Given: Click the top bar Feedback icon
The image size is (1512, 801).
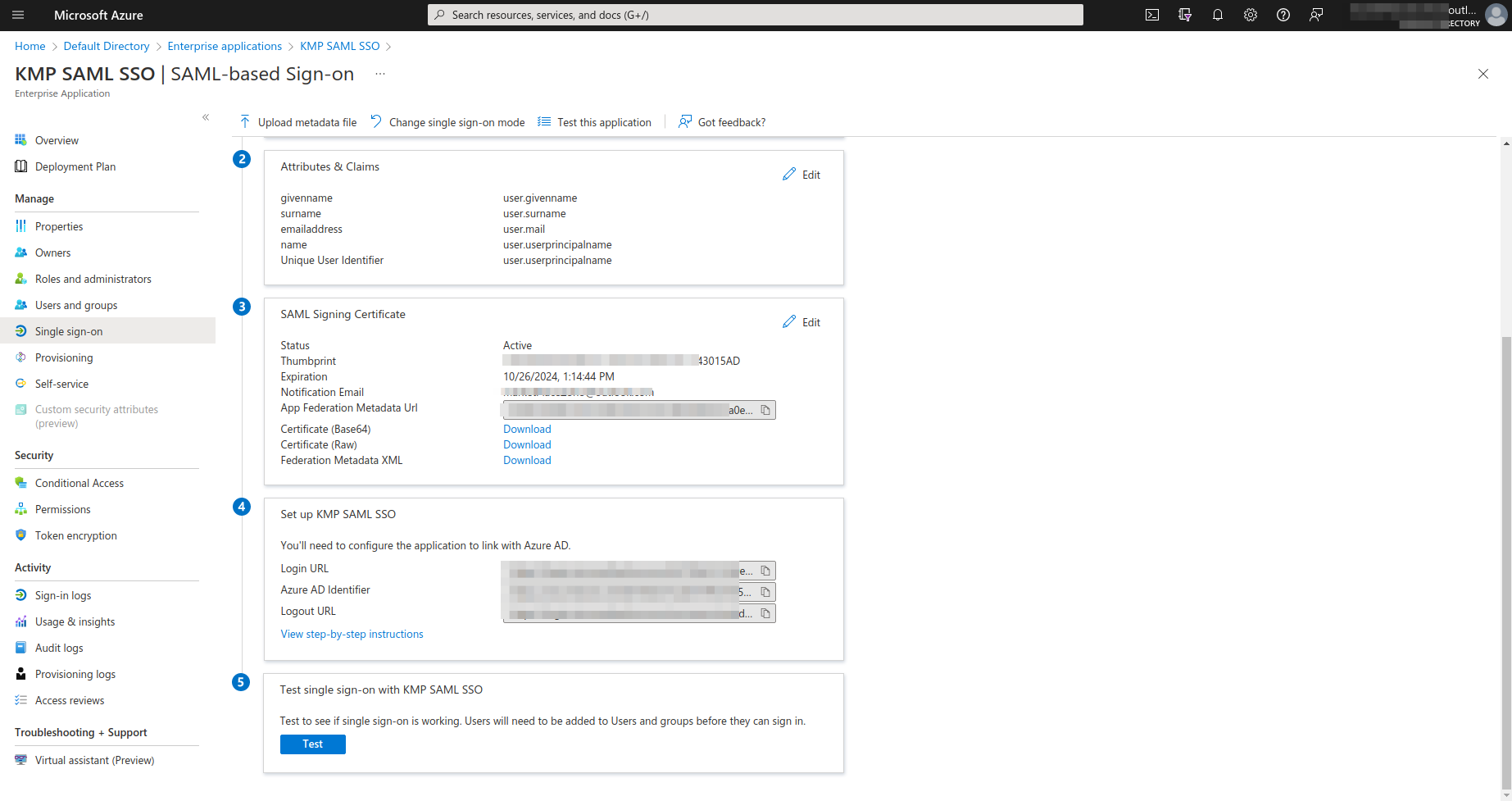Looking at the screenshot, I should [x=1316, y=15].
